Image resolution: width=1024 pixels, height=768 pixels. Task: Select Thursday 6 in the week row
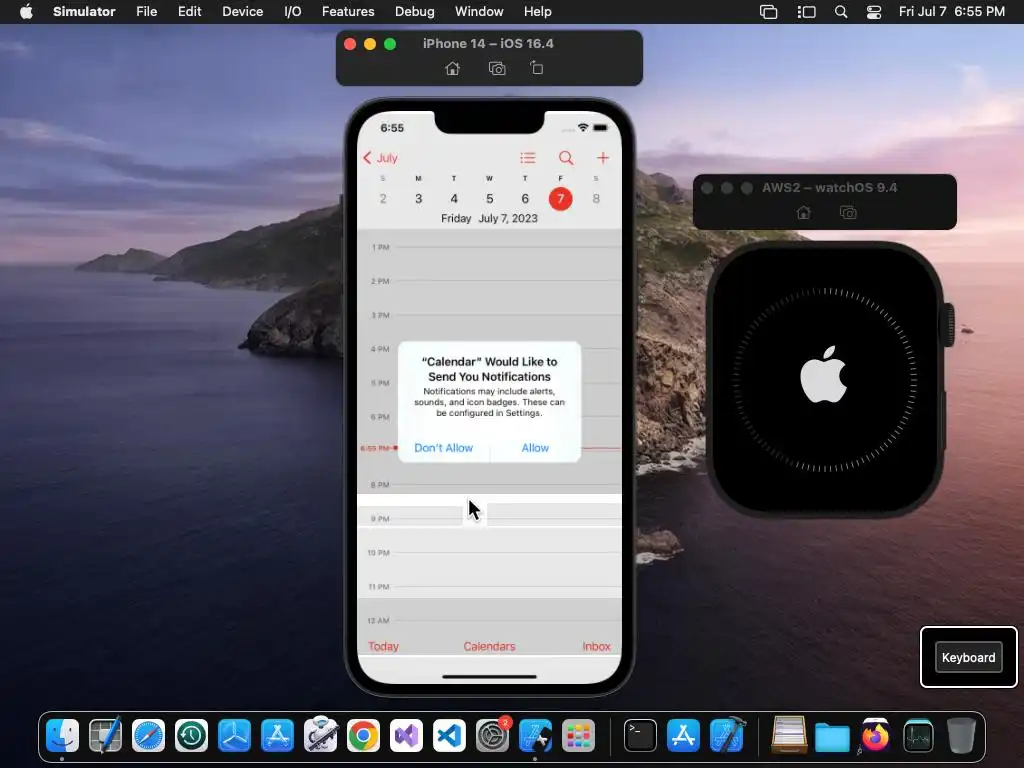(x=525, y=199)
